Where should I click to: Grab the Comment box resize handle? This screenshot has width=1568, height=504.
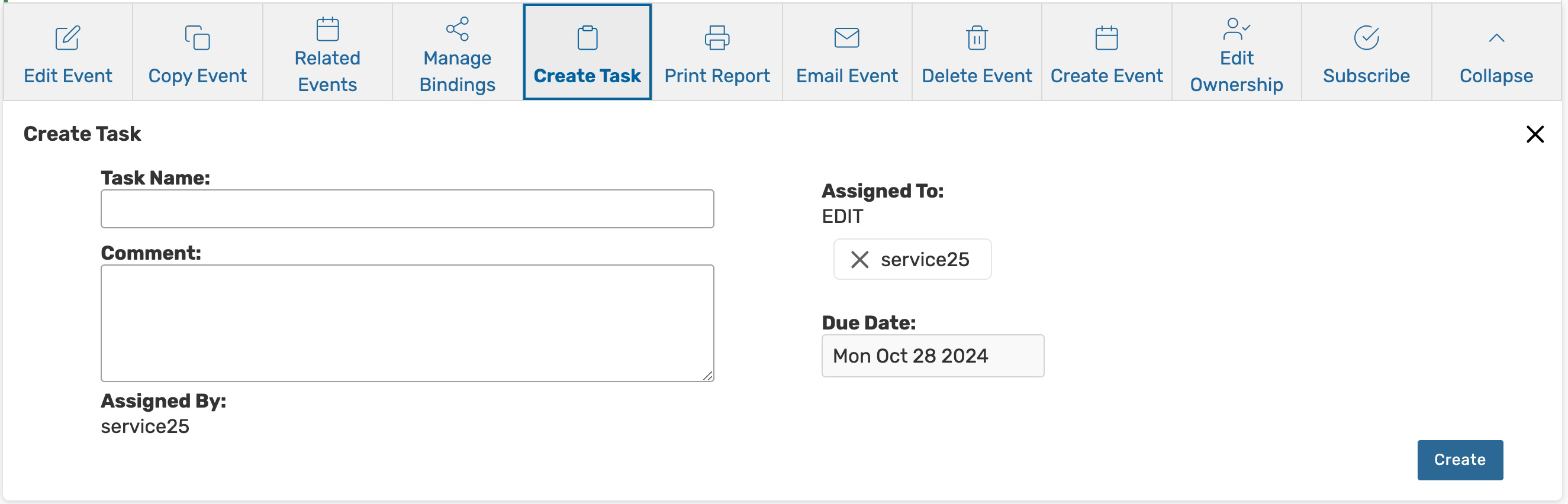[707, 376]
